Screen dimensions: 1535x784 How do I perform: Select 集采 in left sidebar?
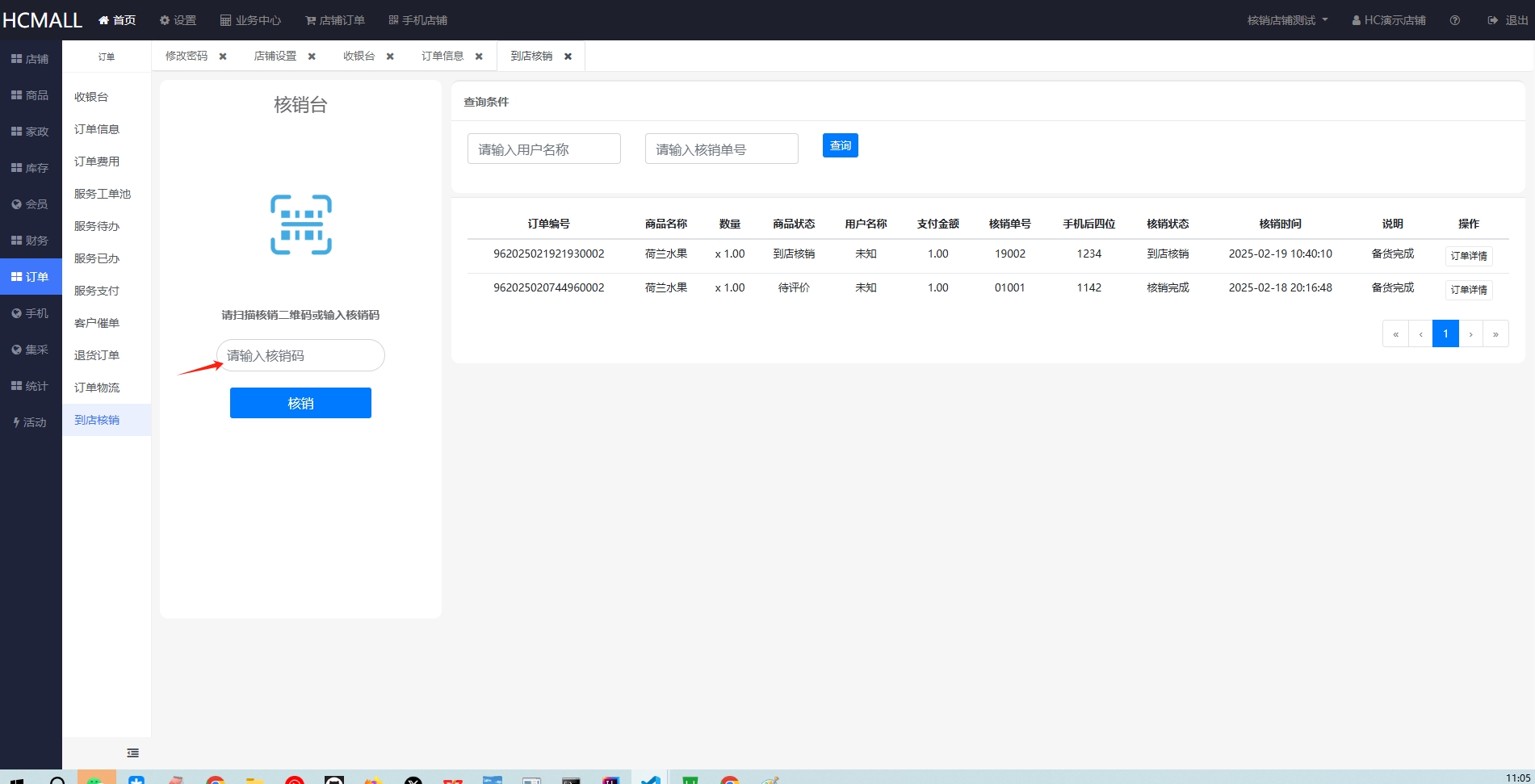pos(31,350)
